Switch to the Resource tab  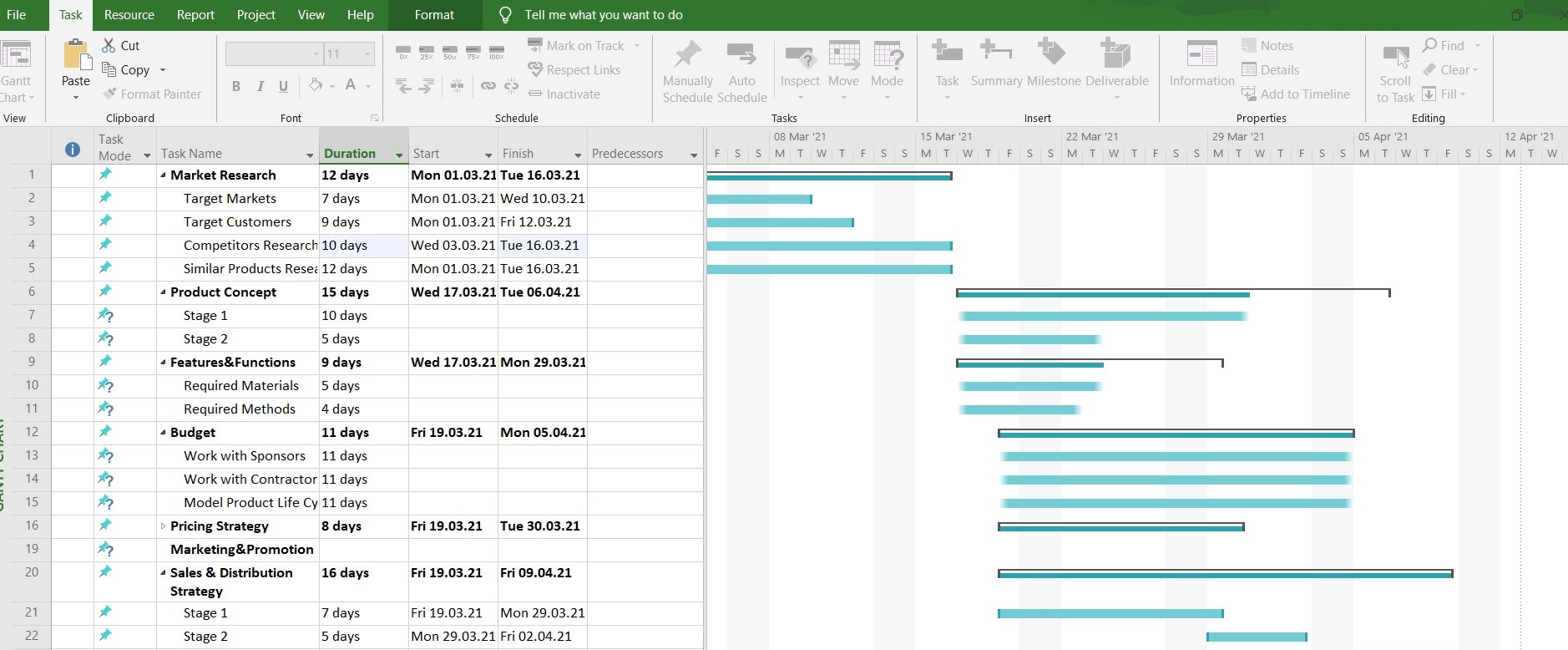pyautogui.click(x=129, y=15)
